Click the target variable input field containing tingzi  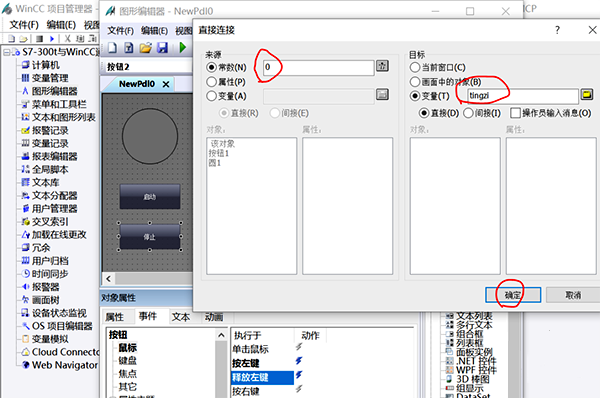pos(523,96)
